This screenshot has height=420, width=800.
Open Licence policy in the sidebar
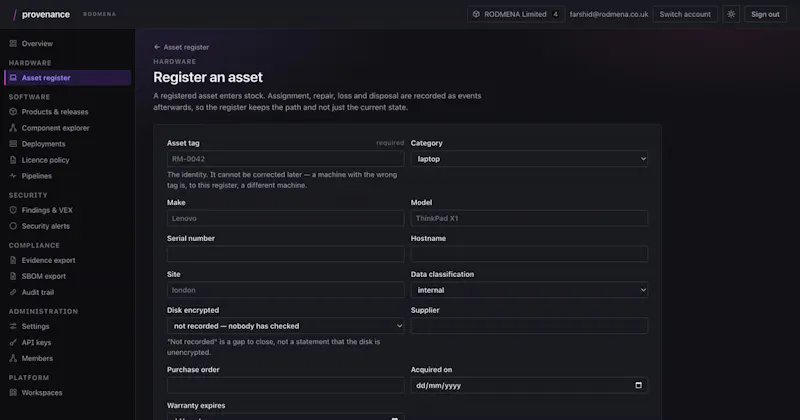(67, 160)
